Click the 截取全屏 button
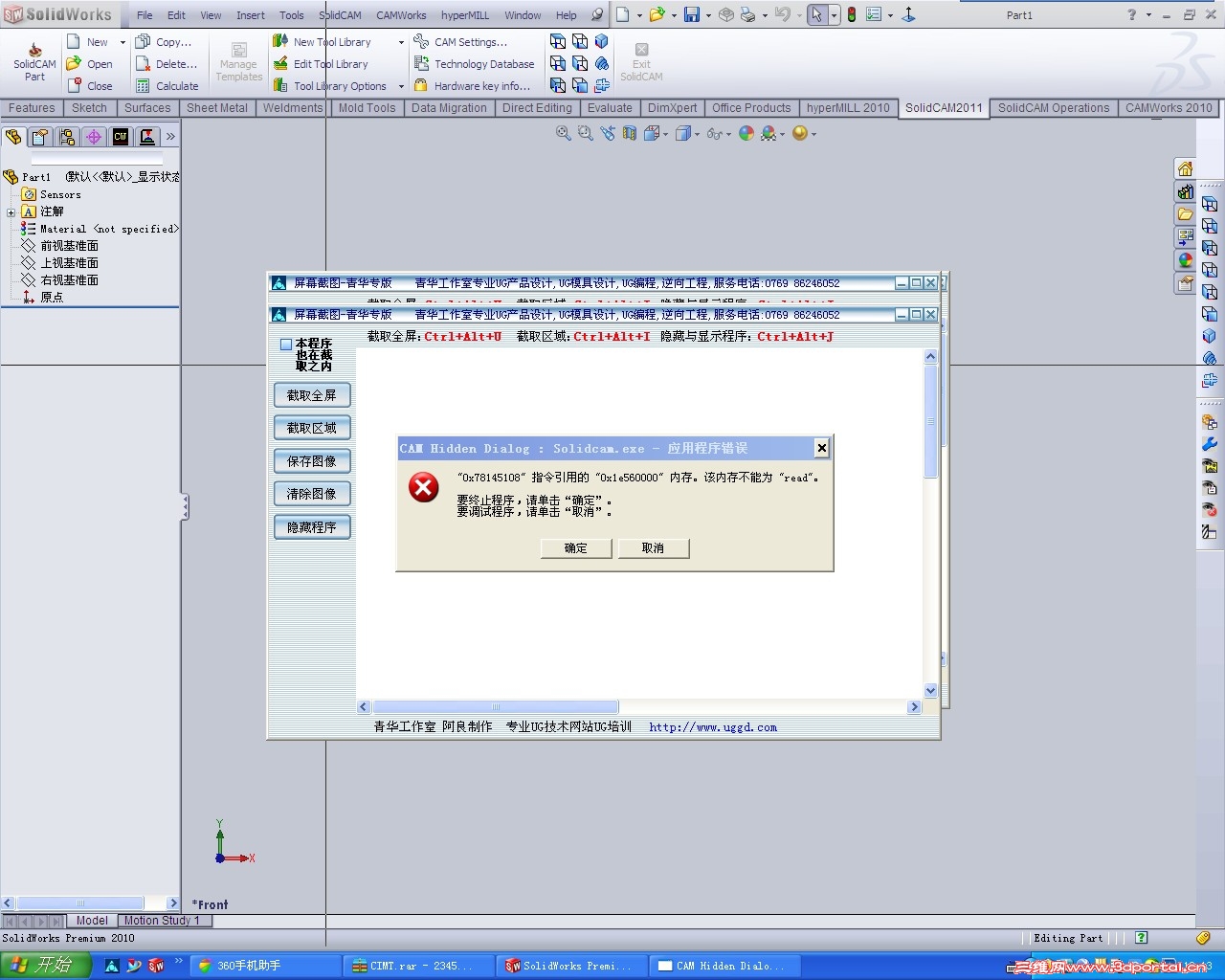Screen dimensions: 1225x980 312,395
